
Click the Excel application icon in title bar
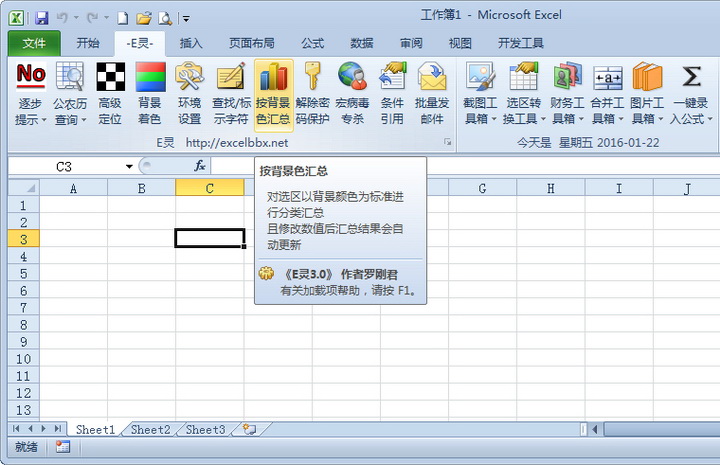tap(16, 18)
